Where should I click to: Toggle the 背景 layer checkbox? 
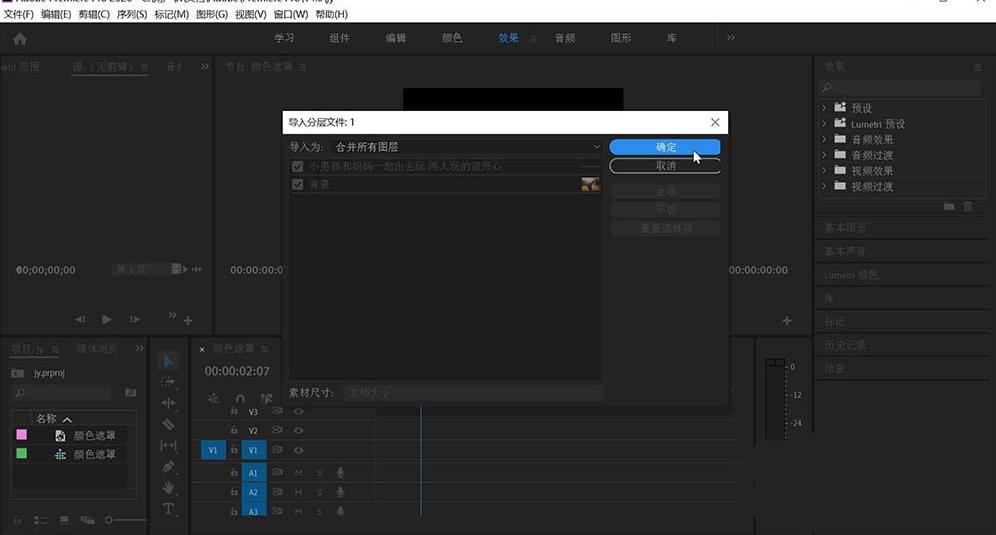click(297, 184)
